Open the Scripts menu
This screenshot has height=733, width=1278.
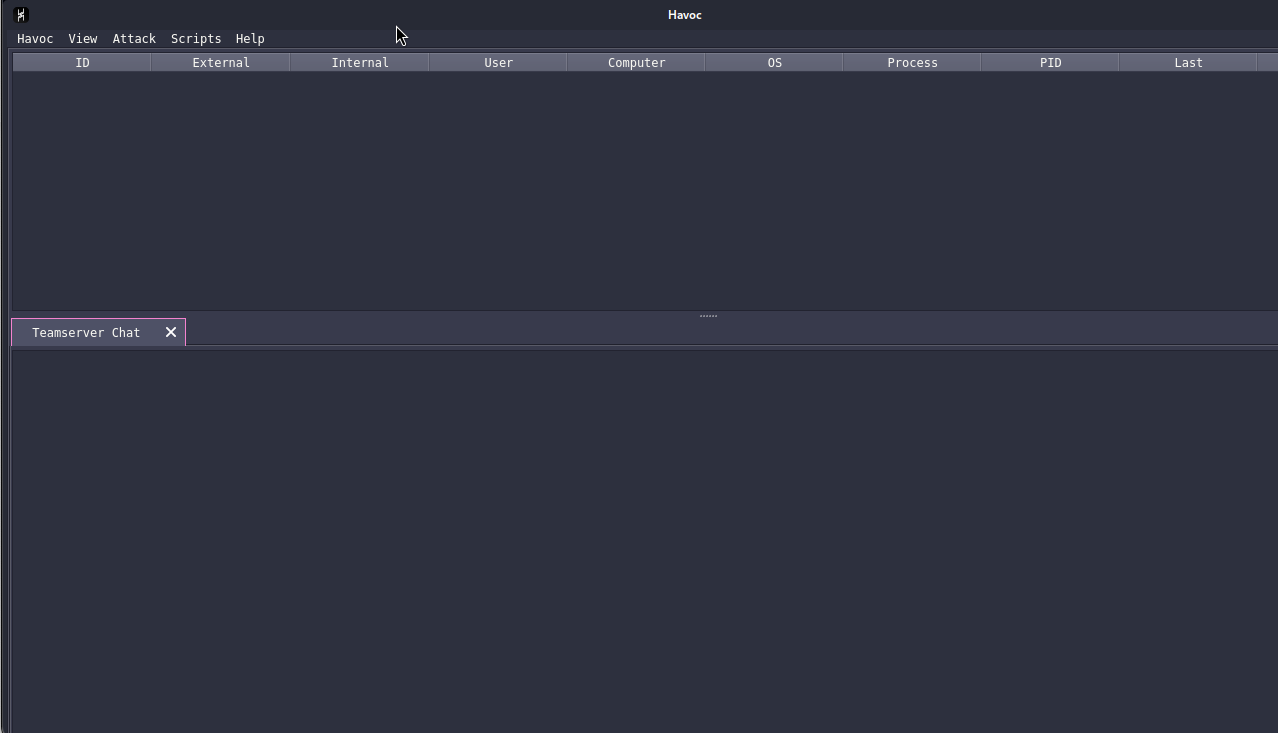(196, 39)
